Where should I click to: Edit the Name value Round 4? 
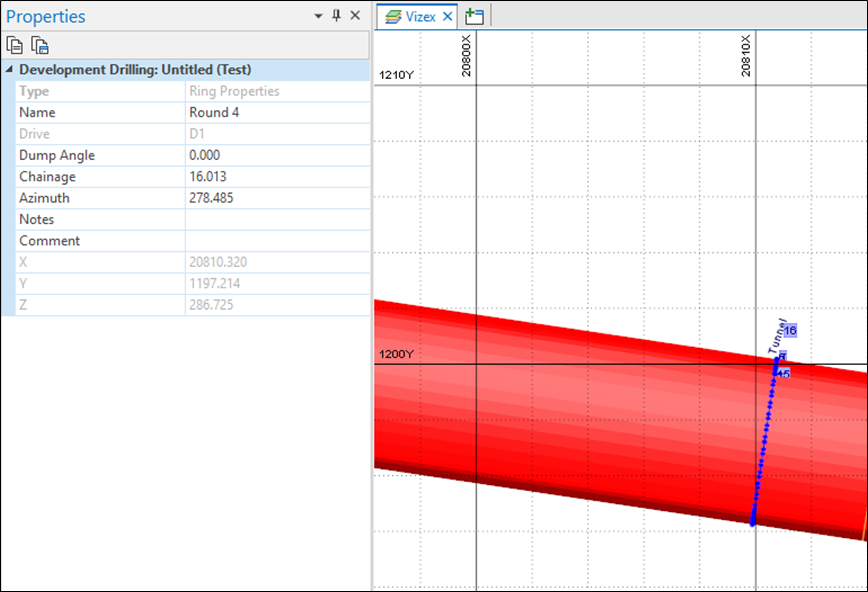277,112
